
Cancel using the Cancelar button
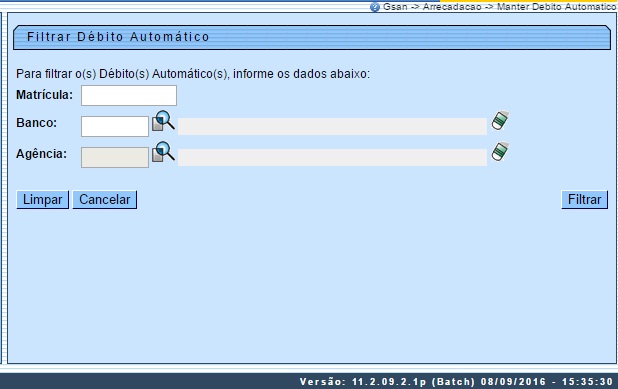pyautogui.click(x=105, y=200)
